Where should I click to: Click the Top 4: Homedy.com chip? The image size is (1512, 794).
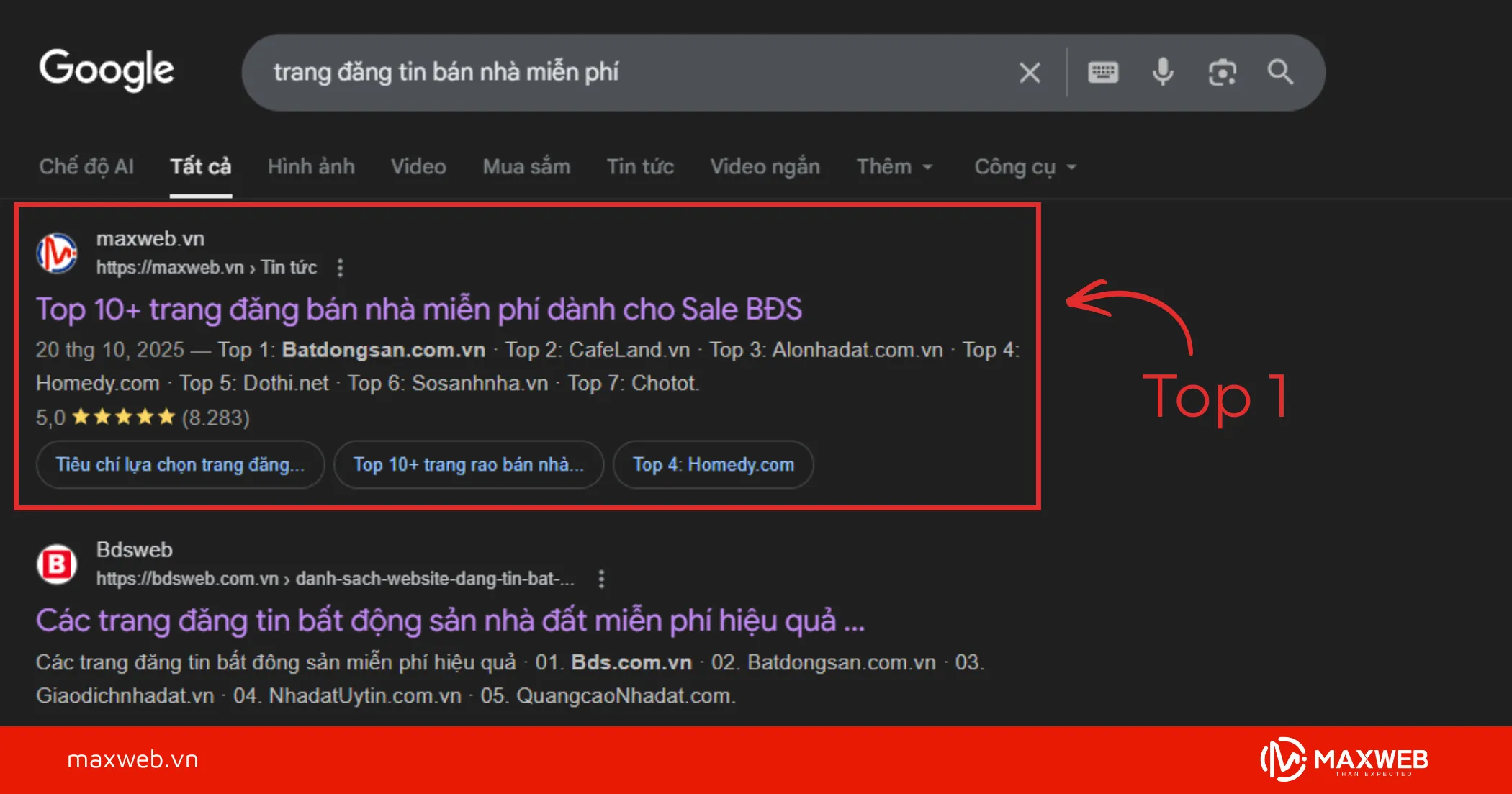713,465
